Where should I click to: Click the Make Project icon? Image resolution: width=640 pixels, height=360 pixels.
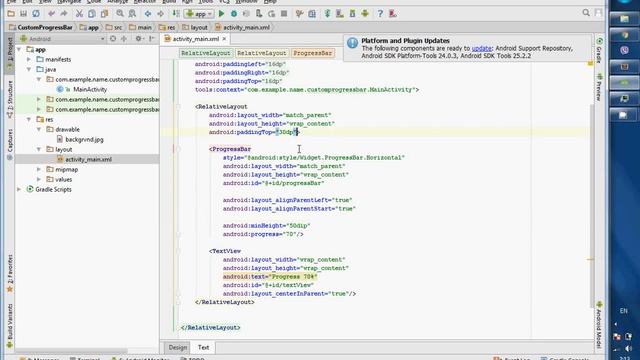(x=176, y=13)
